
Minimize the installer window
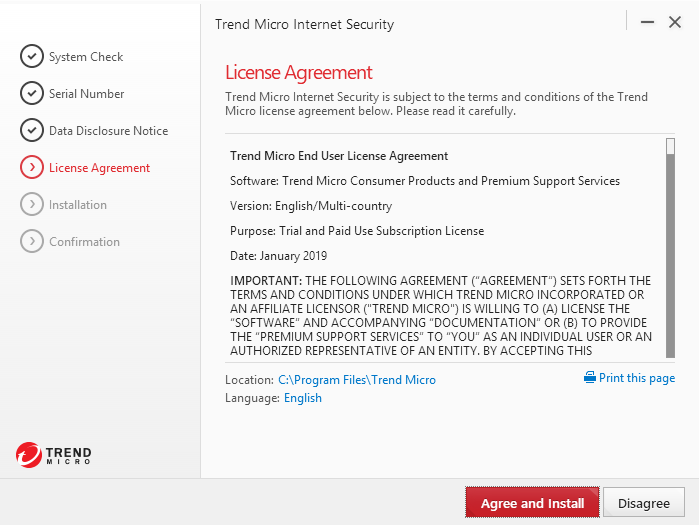pos(647,22)
